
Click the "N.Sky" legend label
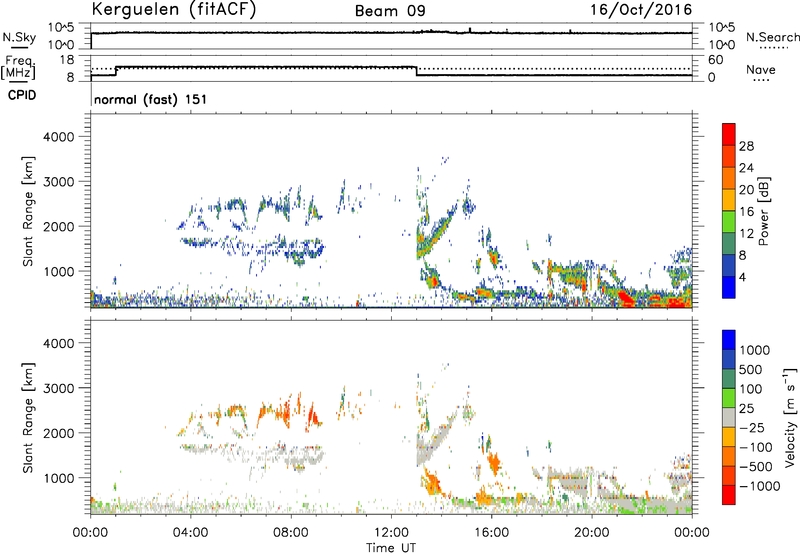(x=19, y=37)
